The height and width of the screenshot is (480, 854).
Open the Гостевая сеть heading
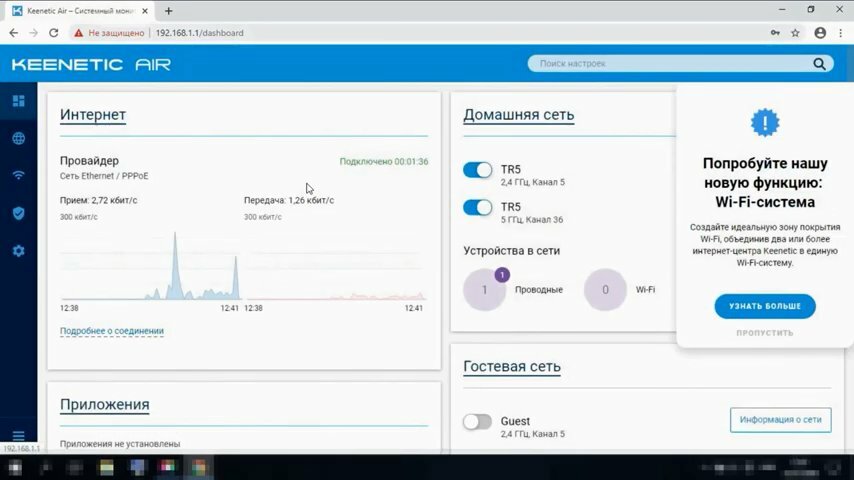tap(512, 367)
